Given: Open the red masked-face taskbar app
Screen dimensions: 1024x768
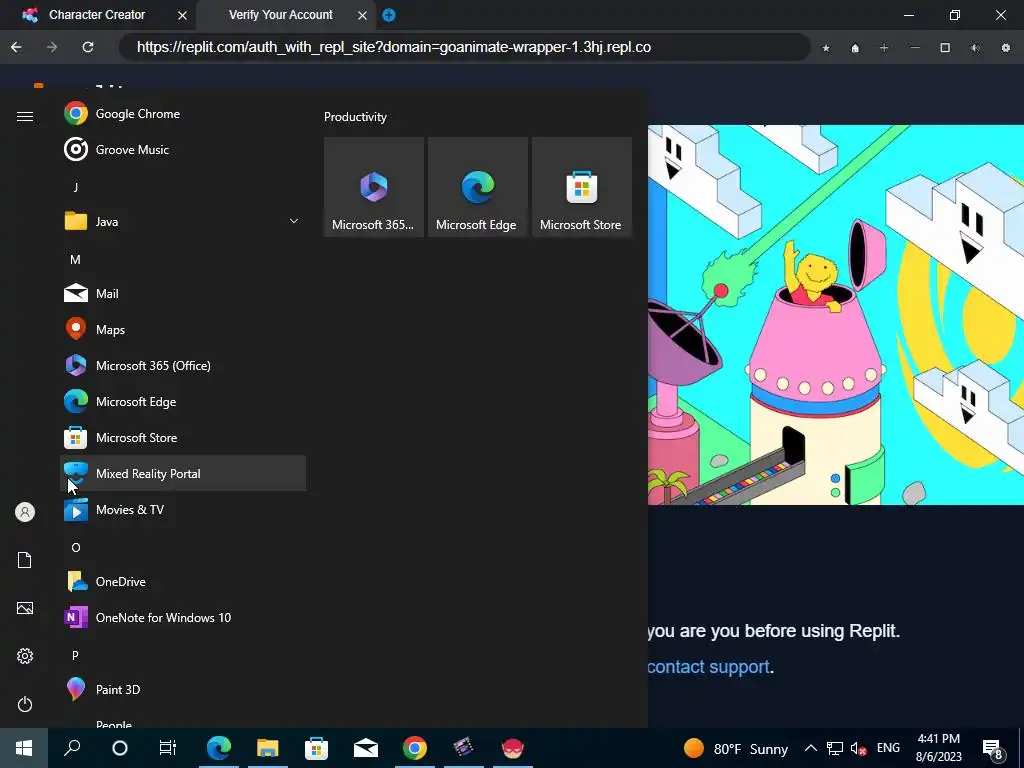Looking at the screenshot, I should (513, 748).
